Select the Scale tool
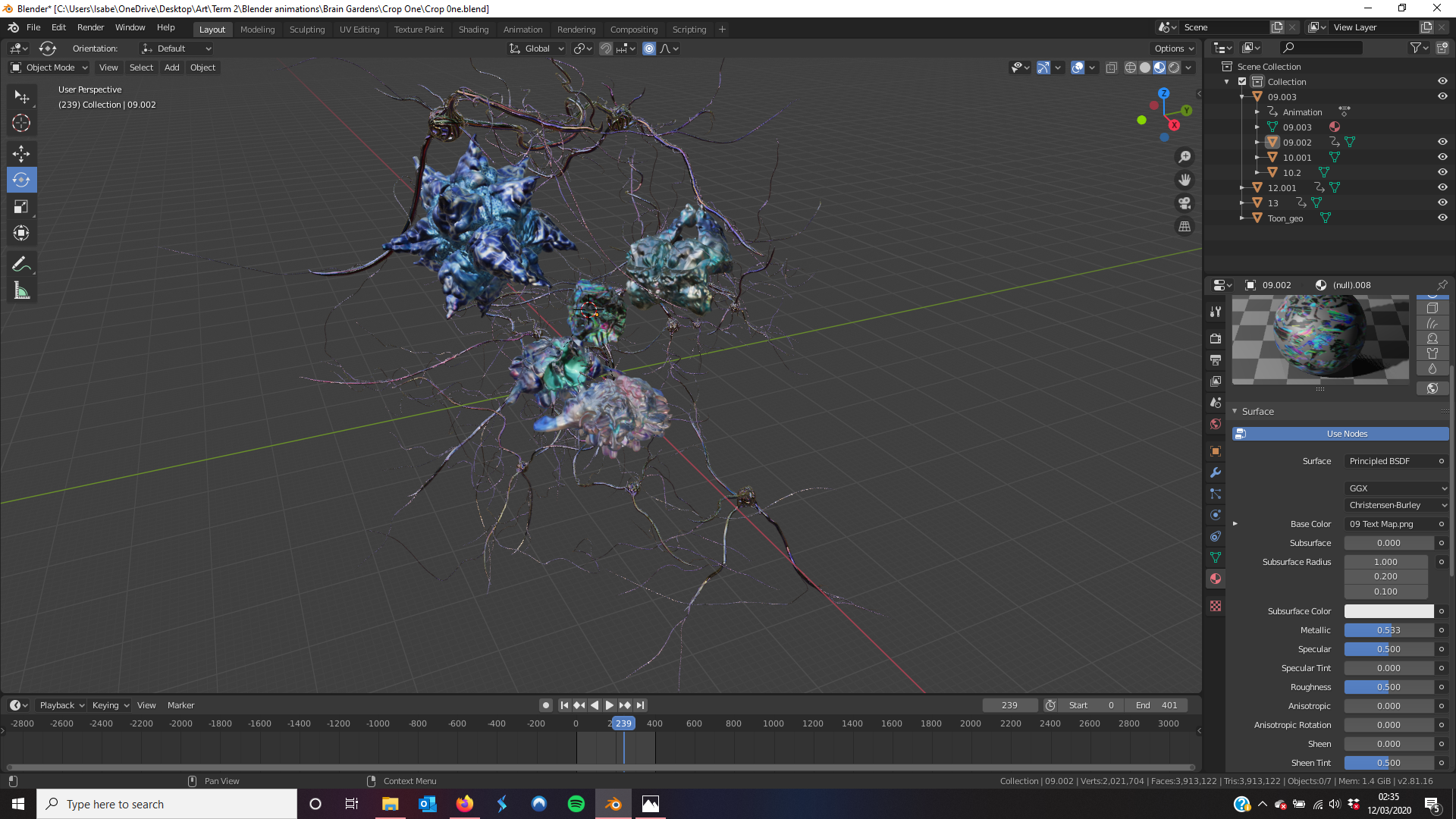This screenshot has width=1456, height=819. click(21, 206)
